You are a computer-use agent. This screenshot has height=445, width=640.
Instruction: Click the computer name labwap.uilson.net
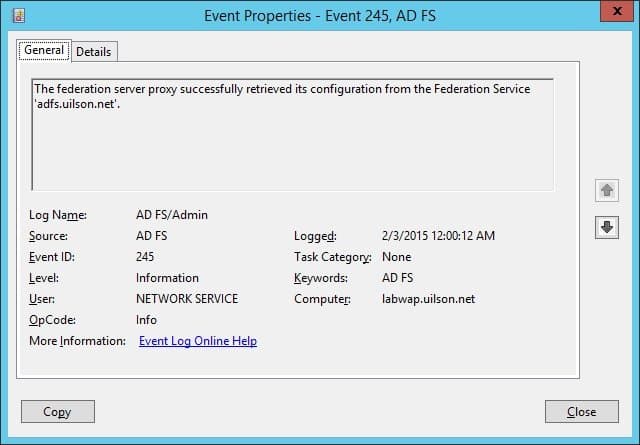tap(428, 299)
